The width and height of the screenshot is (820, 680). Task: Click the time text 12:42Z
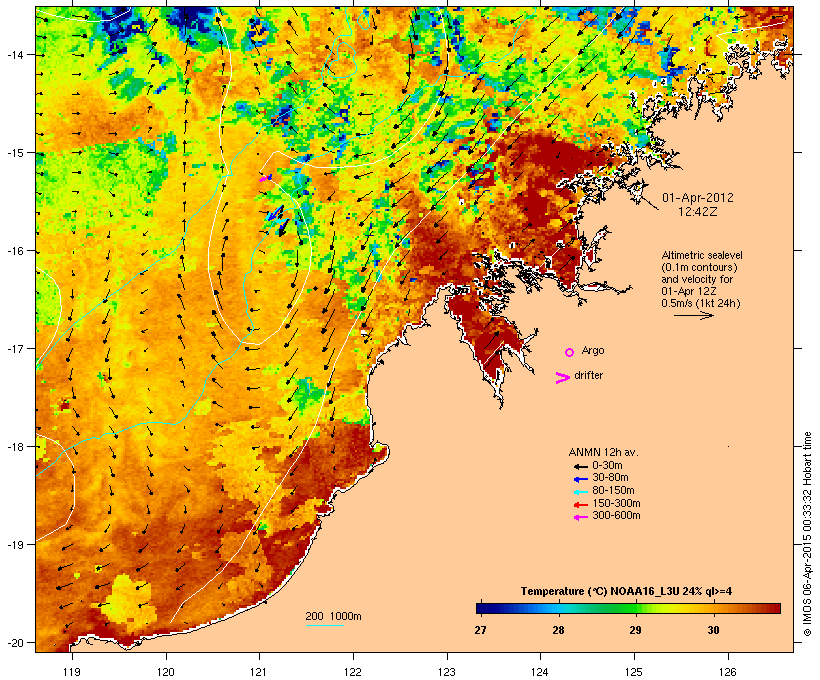[698, 212]
